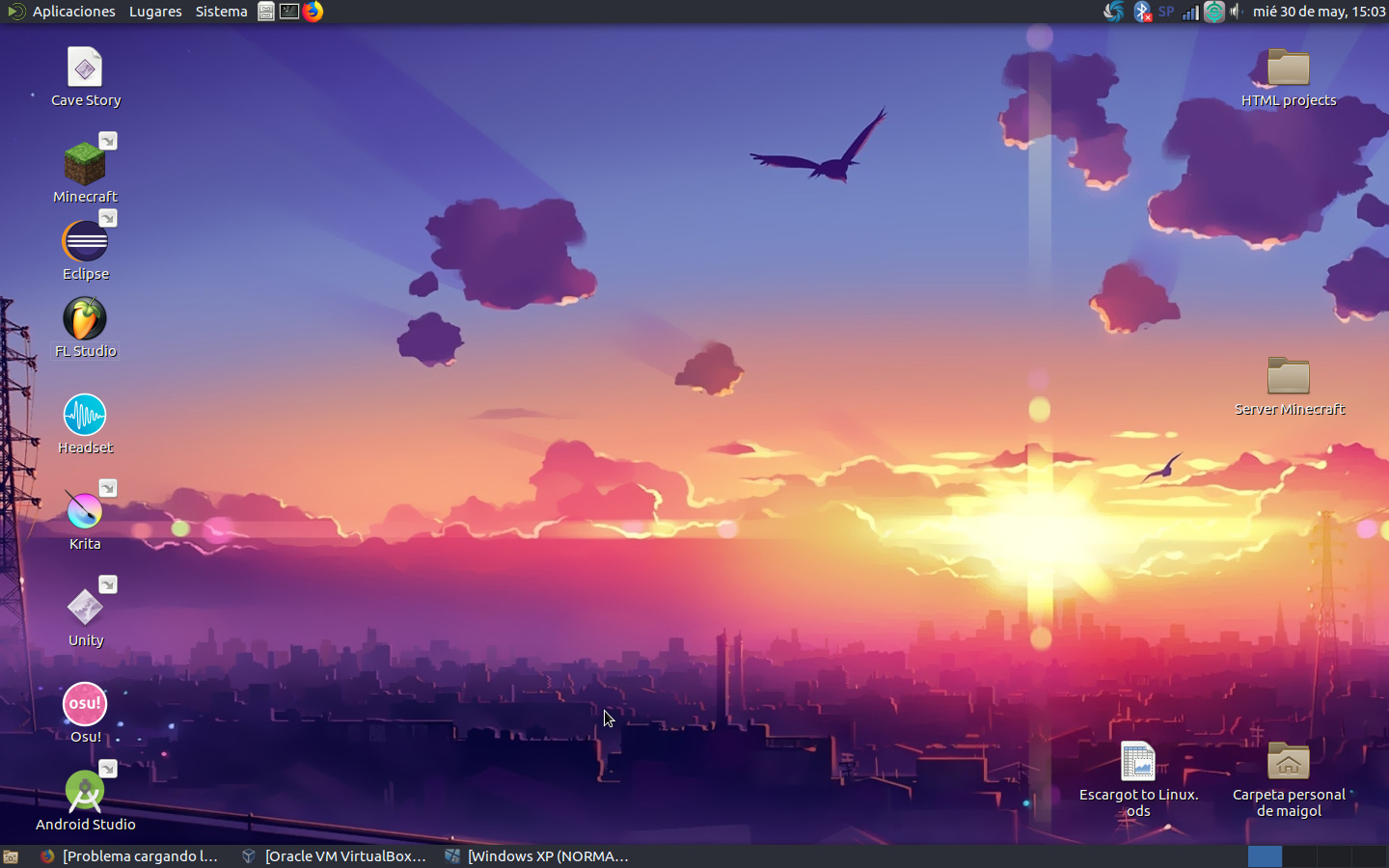Select the Headset app icon
Viewport: 1389px width, 868px height.
point(85,416)
